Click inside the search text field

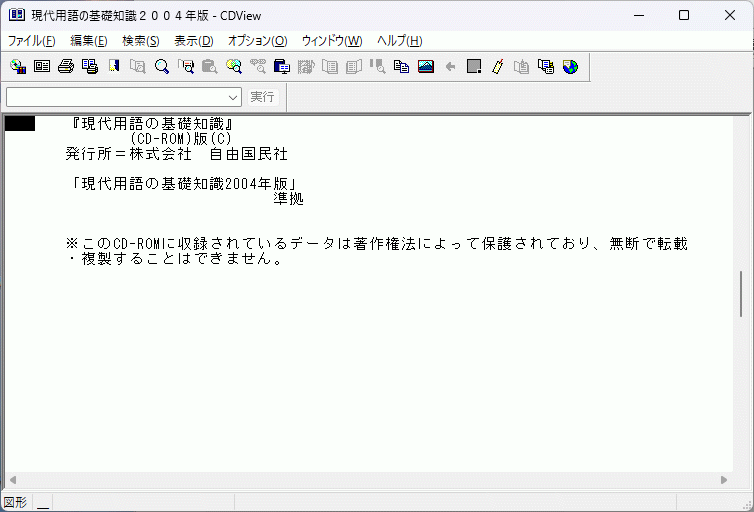click(x=116, y=98)
